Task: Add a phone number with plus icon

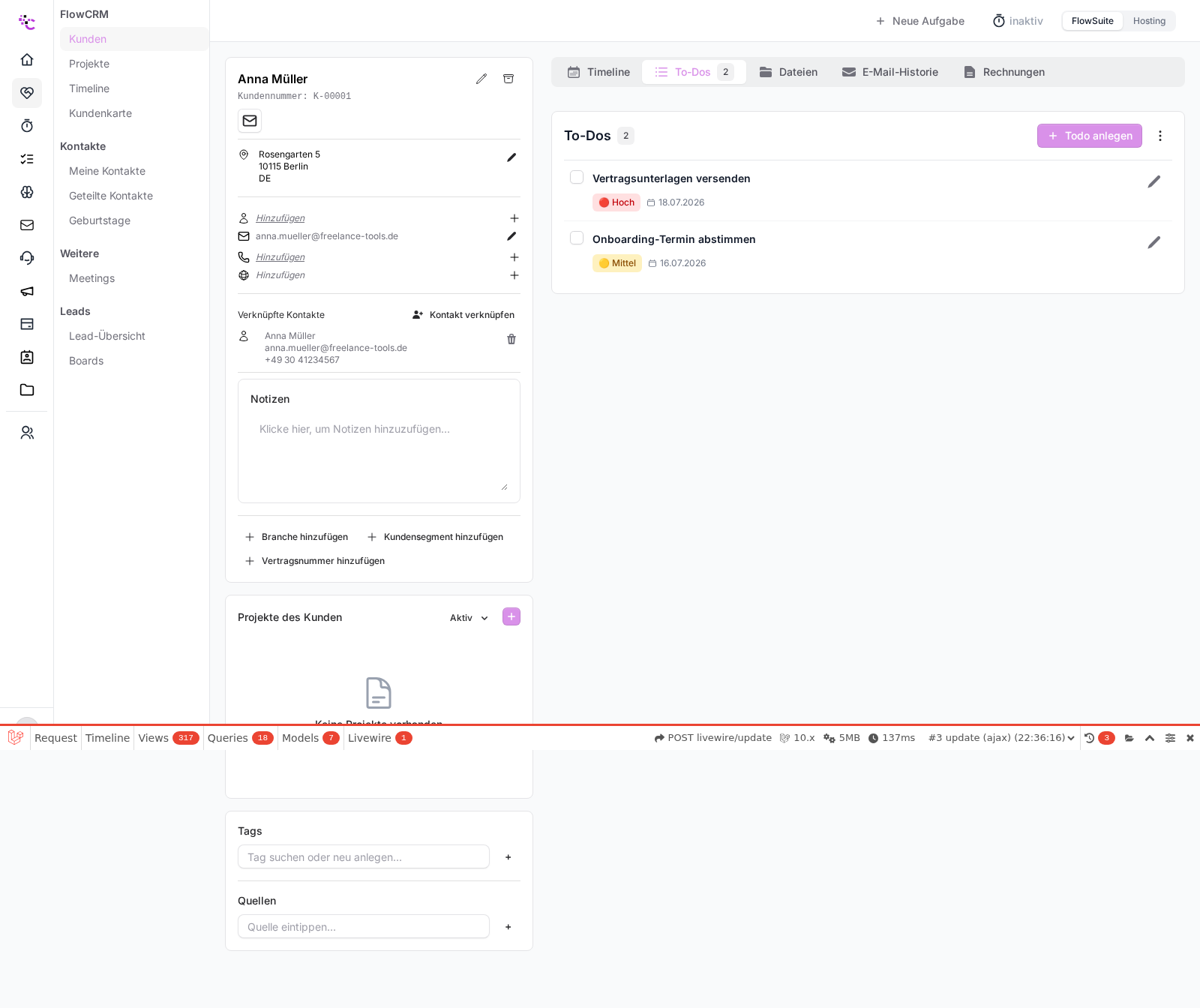Action: coord(514,257)
